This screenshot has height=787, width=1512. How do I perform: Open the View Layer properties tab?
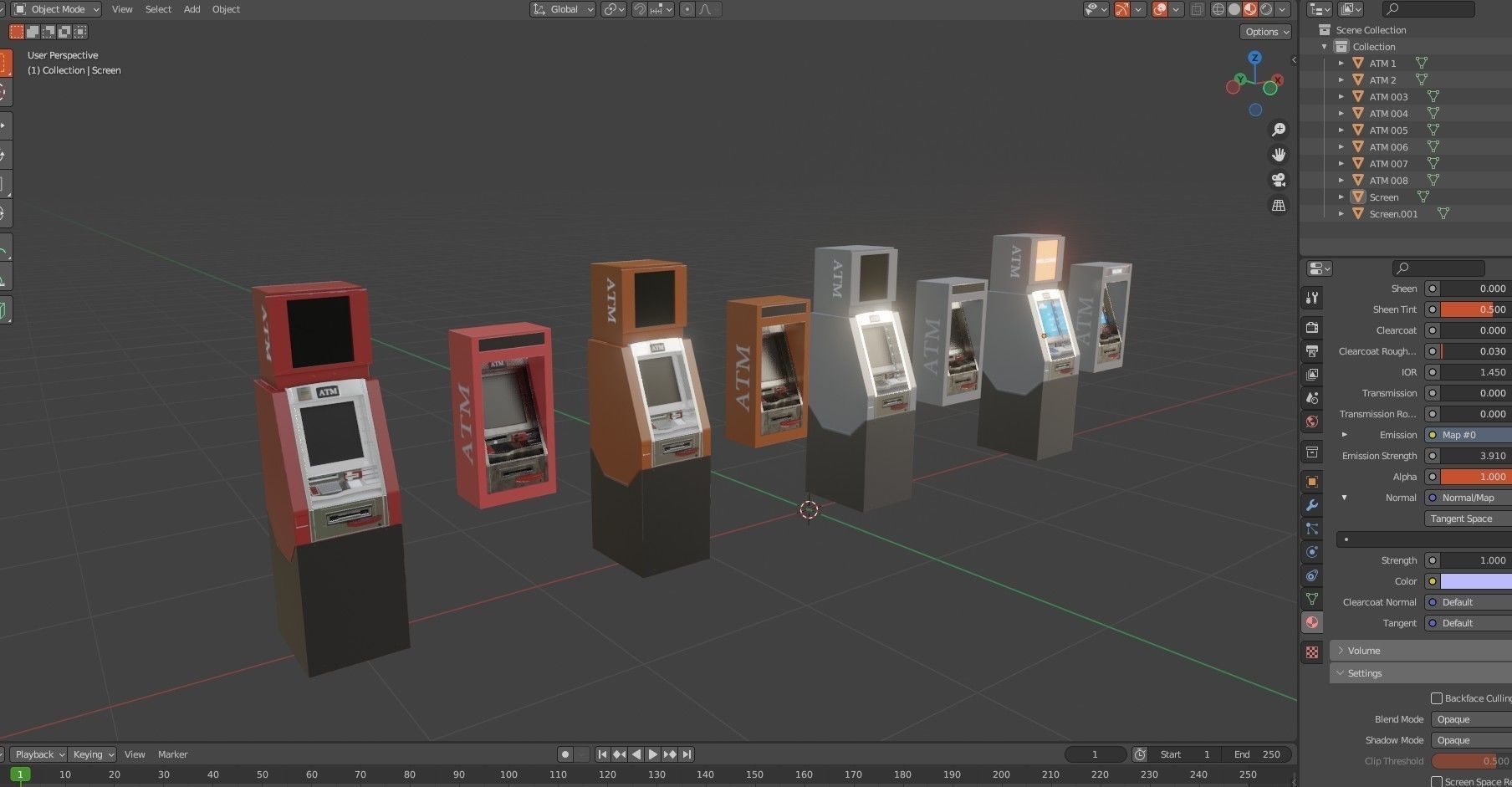point(1312,374)
